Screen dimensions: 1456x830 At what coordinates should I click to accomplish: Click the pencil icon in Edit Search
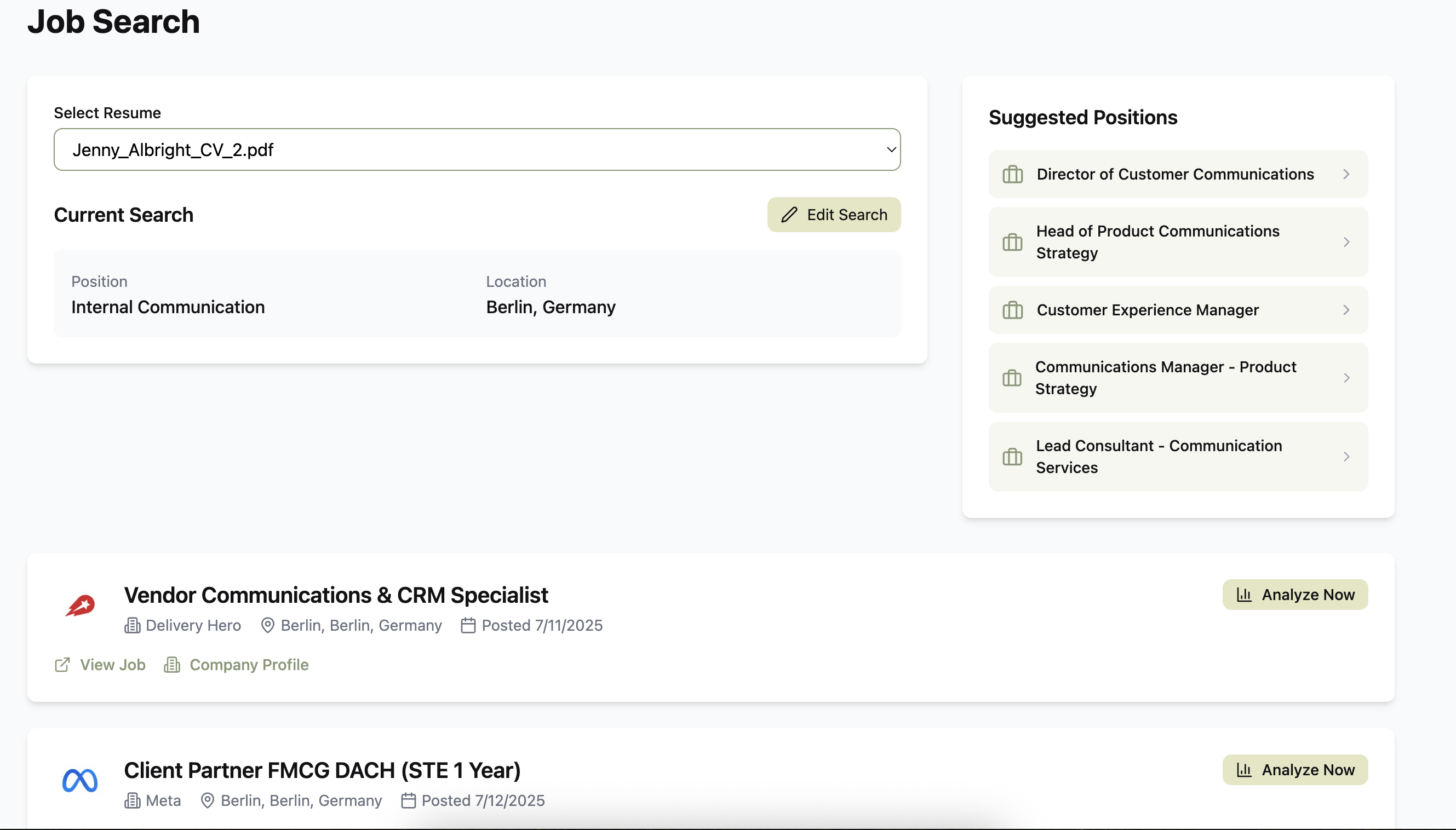(789, 215)
